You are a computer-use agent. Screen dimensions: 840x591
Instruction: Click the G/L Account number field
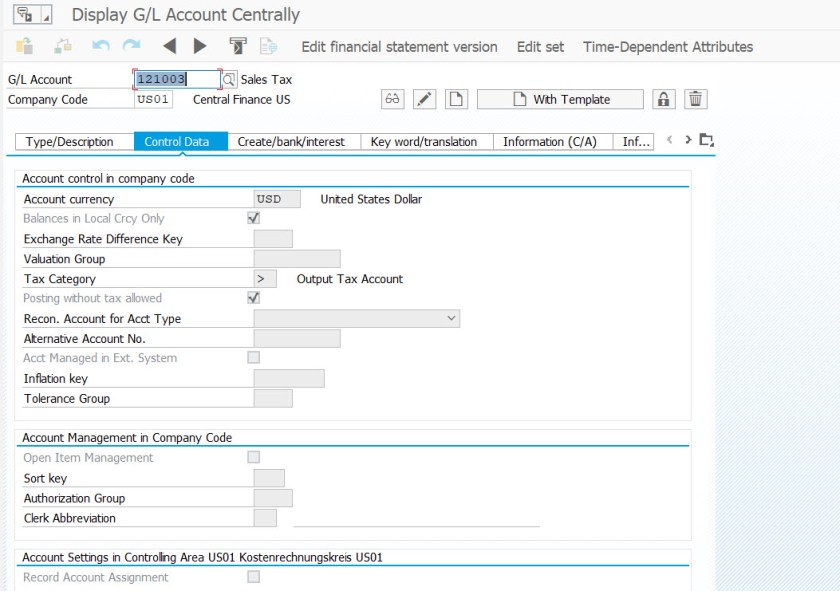(177, 79)
